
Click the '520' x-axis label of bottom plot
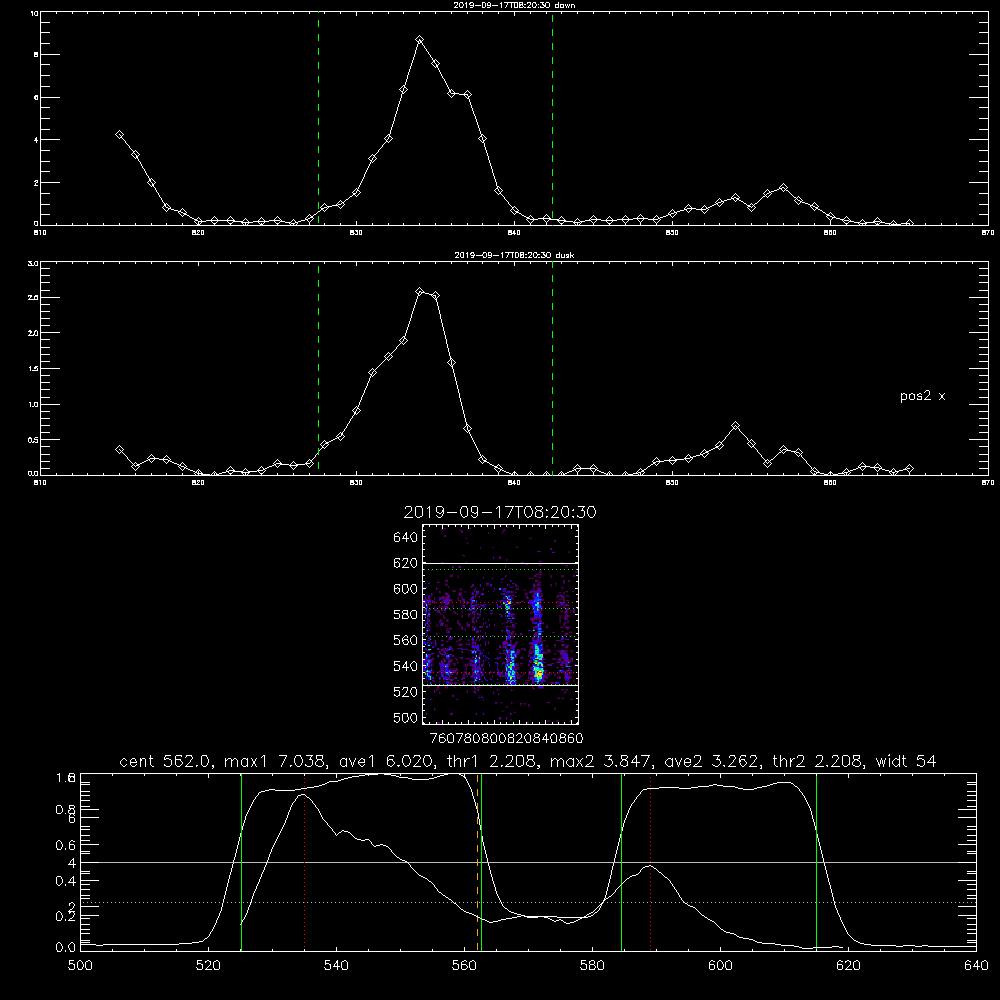tap(208, 966)
